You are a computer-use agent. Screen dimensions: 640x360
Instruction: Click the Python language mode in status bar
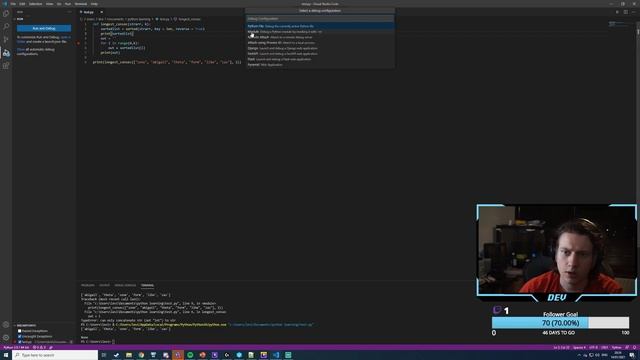(617, 347)
